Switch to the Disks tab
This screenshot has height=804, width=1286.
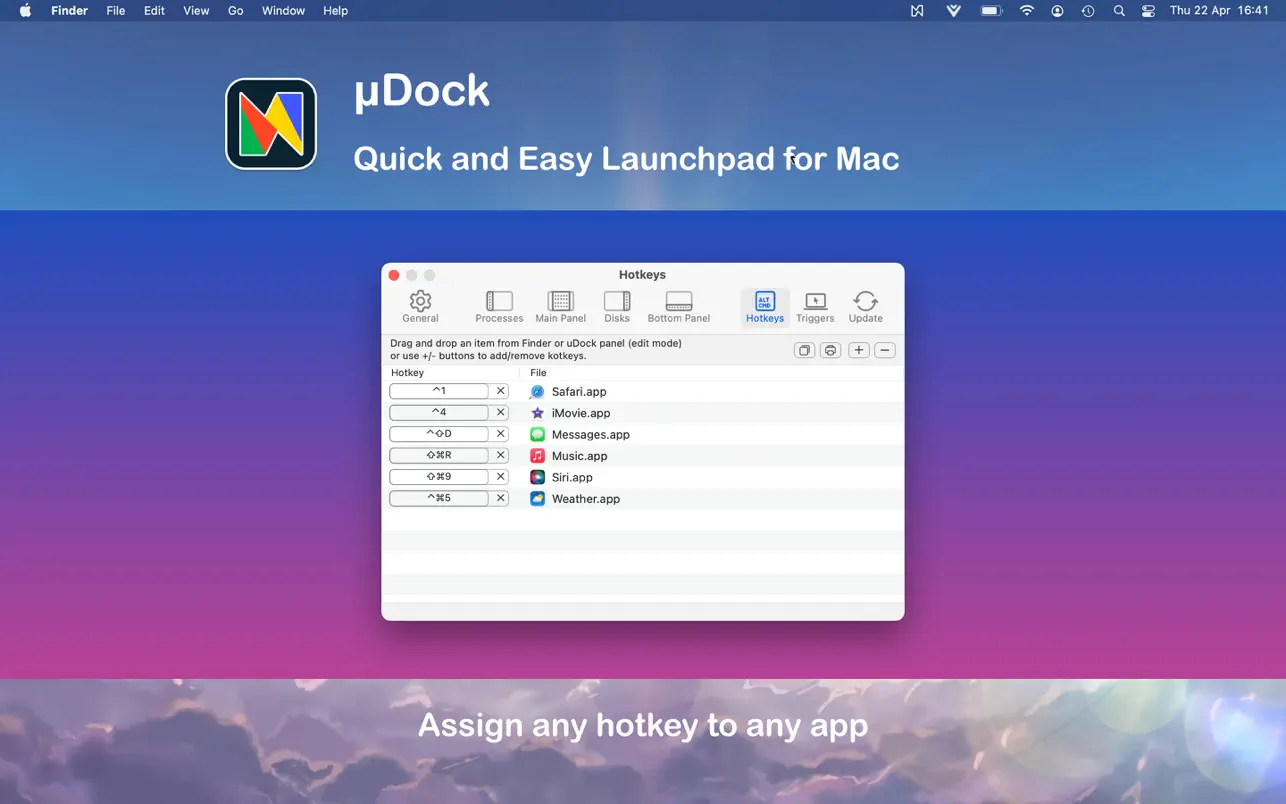click(617, 306)
